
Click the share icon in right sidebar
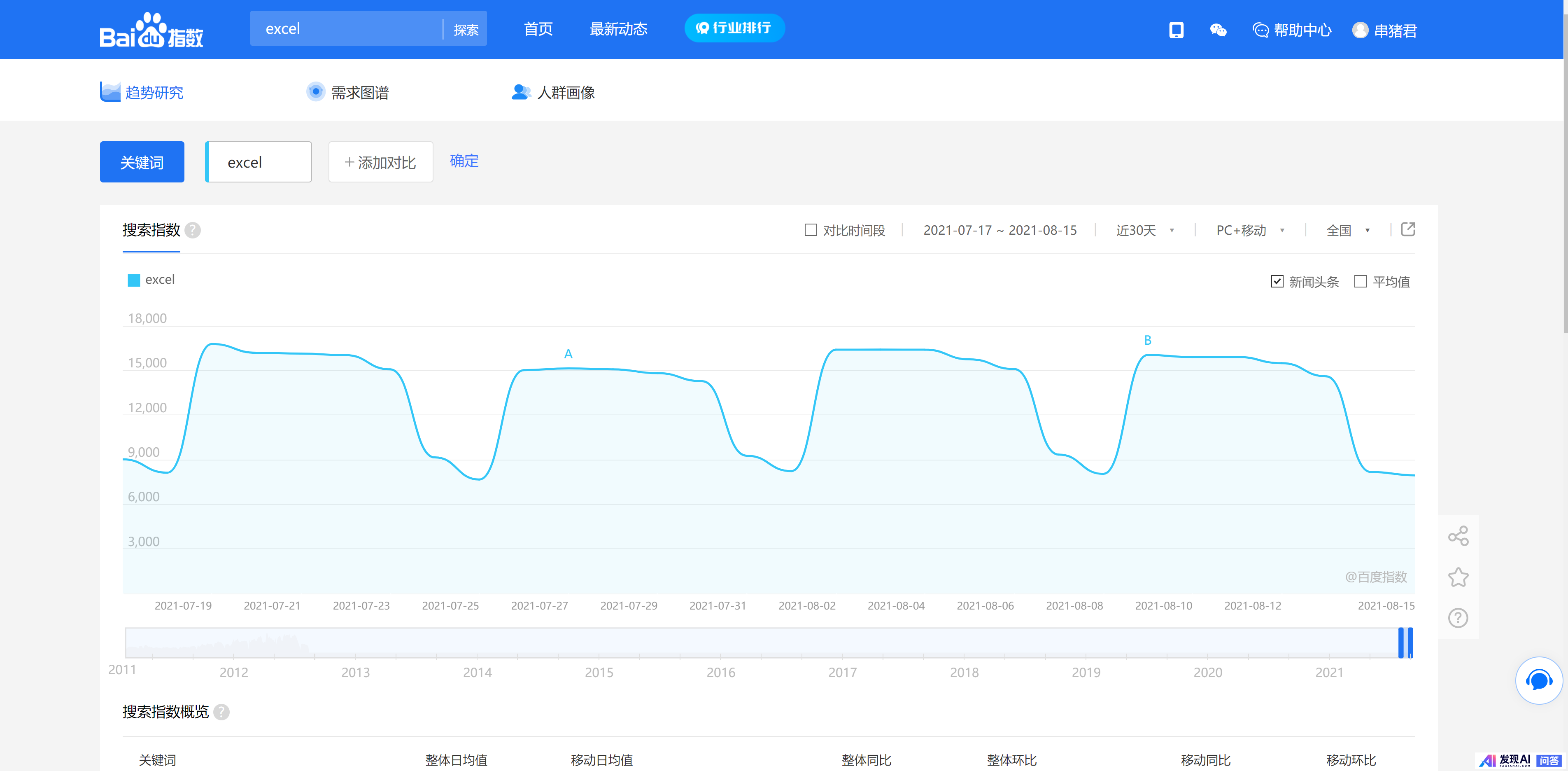[x=1458, y=536]
